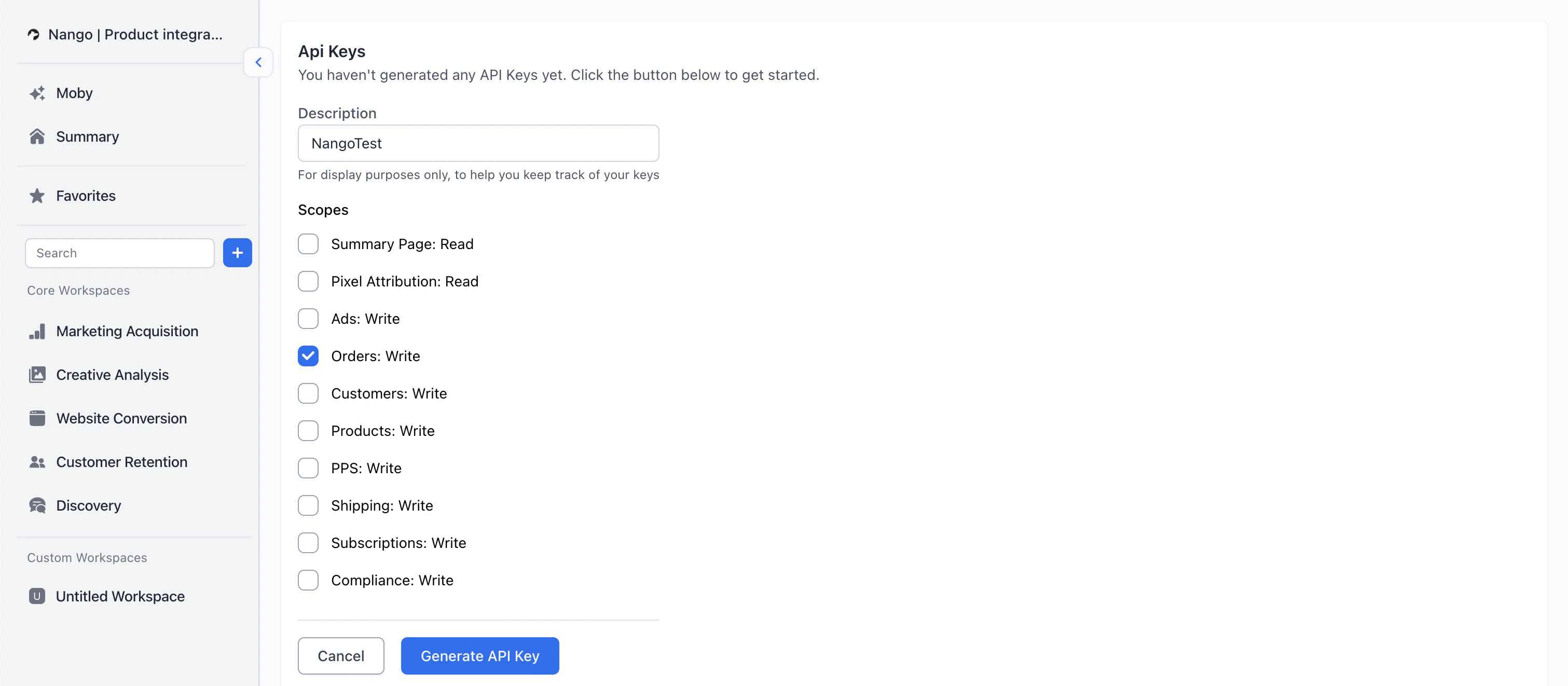Open the Untitled Workspace item

coord(120,596)
